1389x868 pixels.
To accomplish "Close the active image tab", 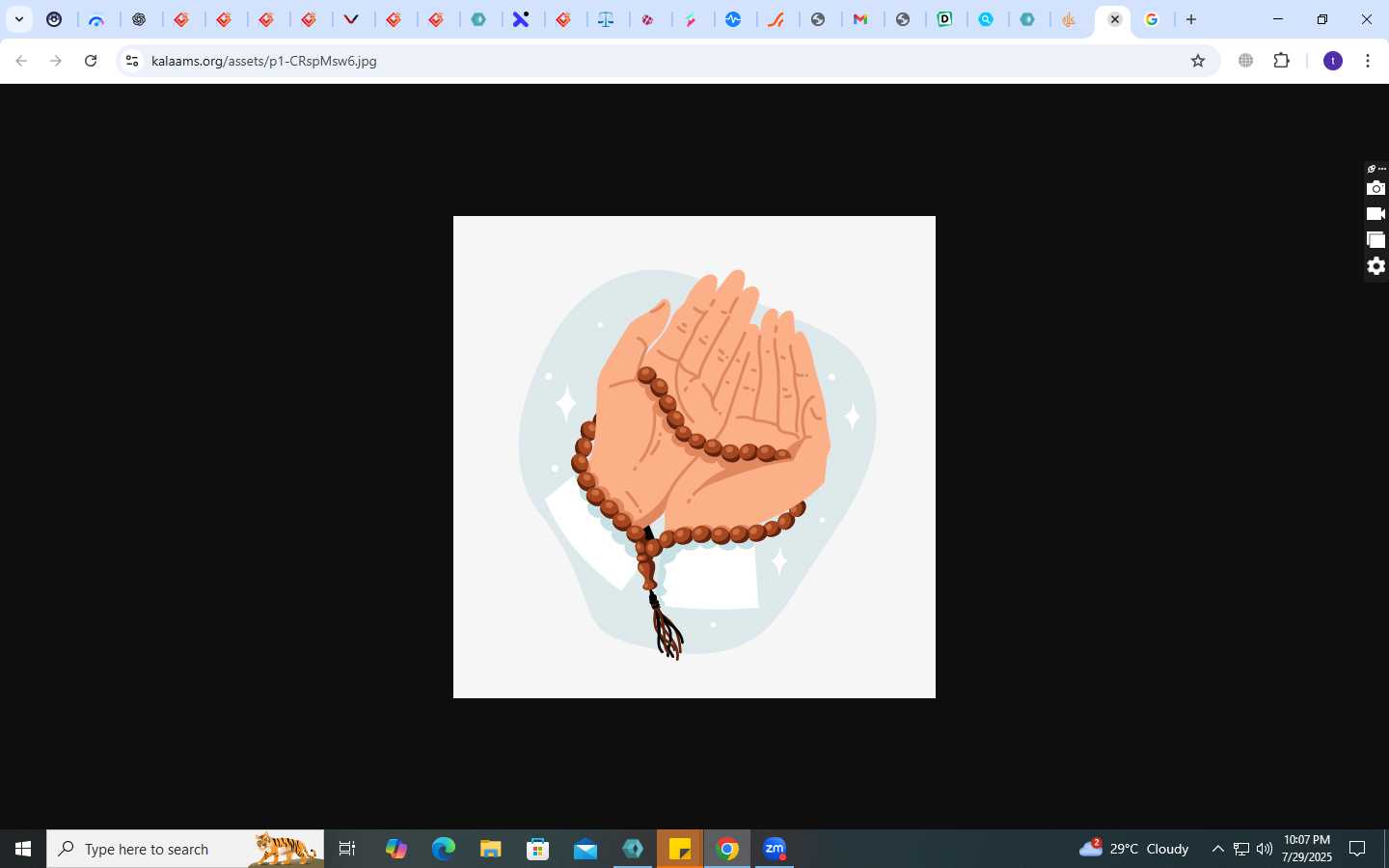I will 1115,19.
